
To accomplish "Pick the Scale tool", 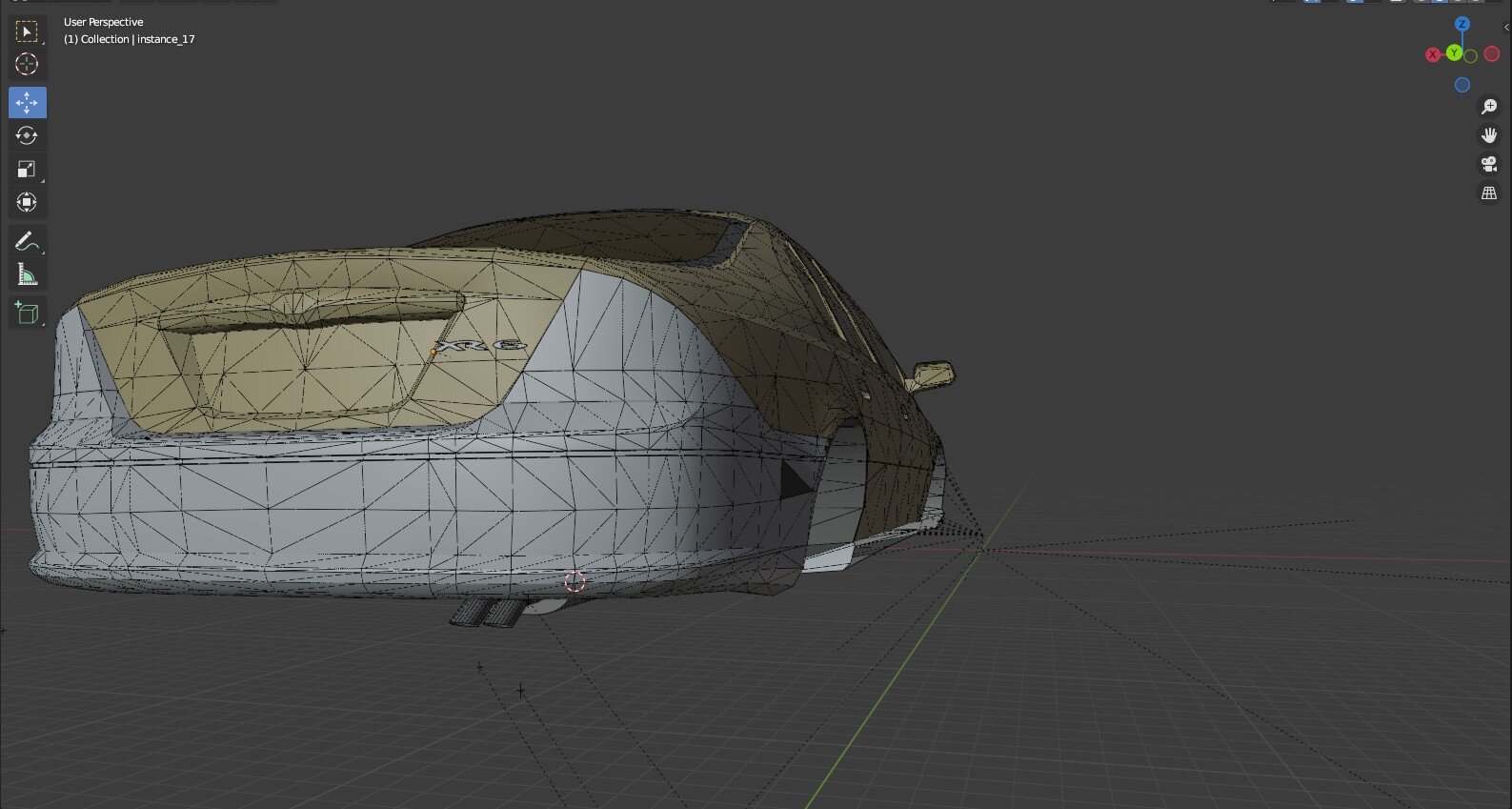I will [x=27, y=170].
